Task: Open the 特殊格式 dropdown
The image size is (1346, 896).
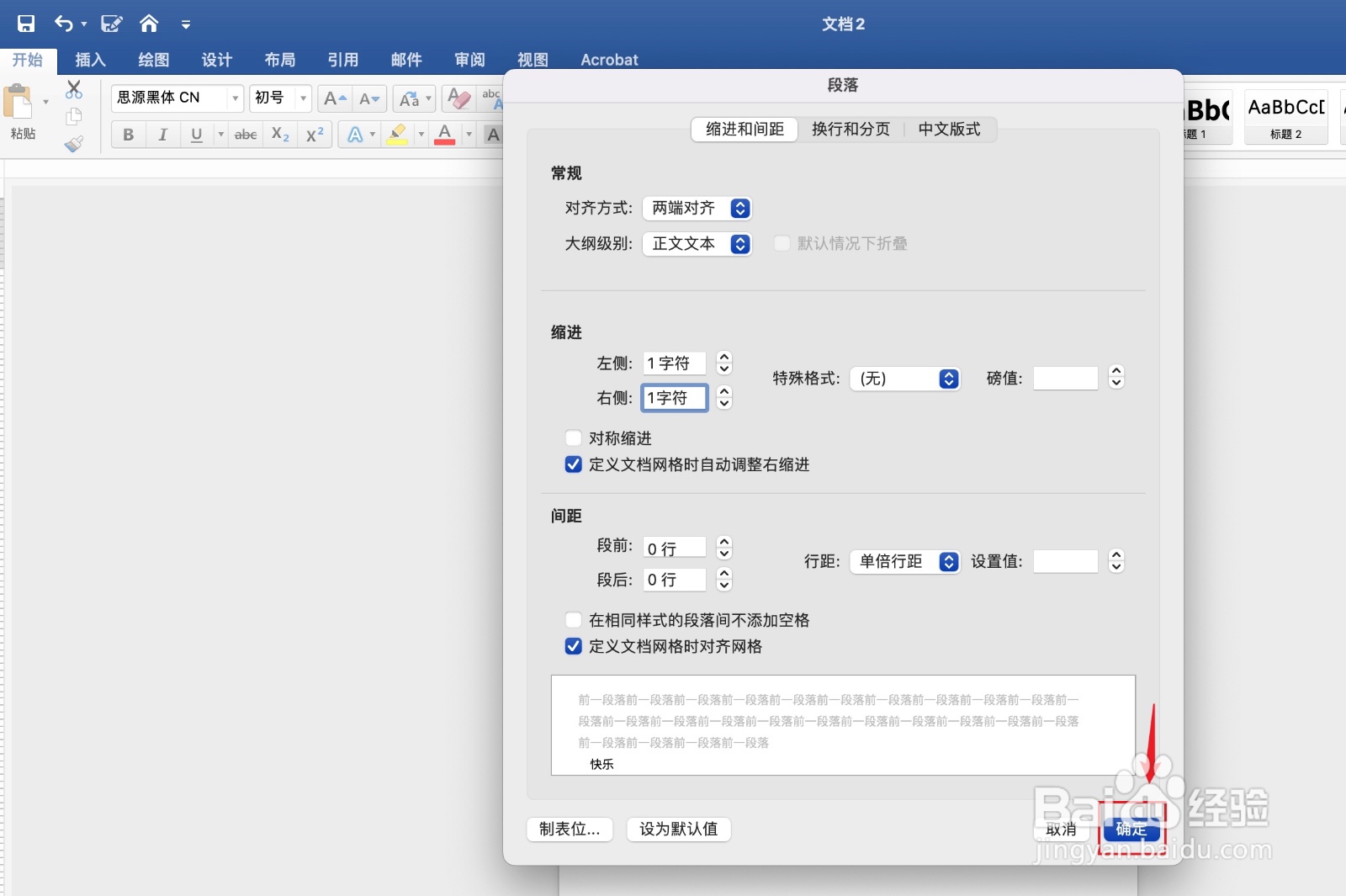Action: 905,379
